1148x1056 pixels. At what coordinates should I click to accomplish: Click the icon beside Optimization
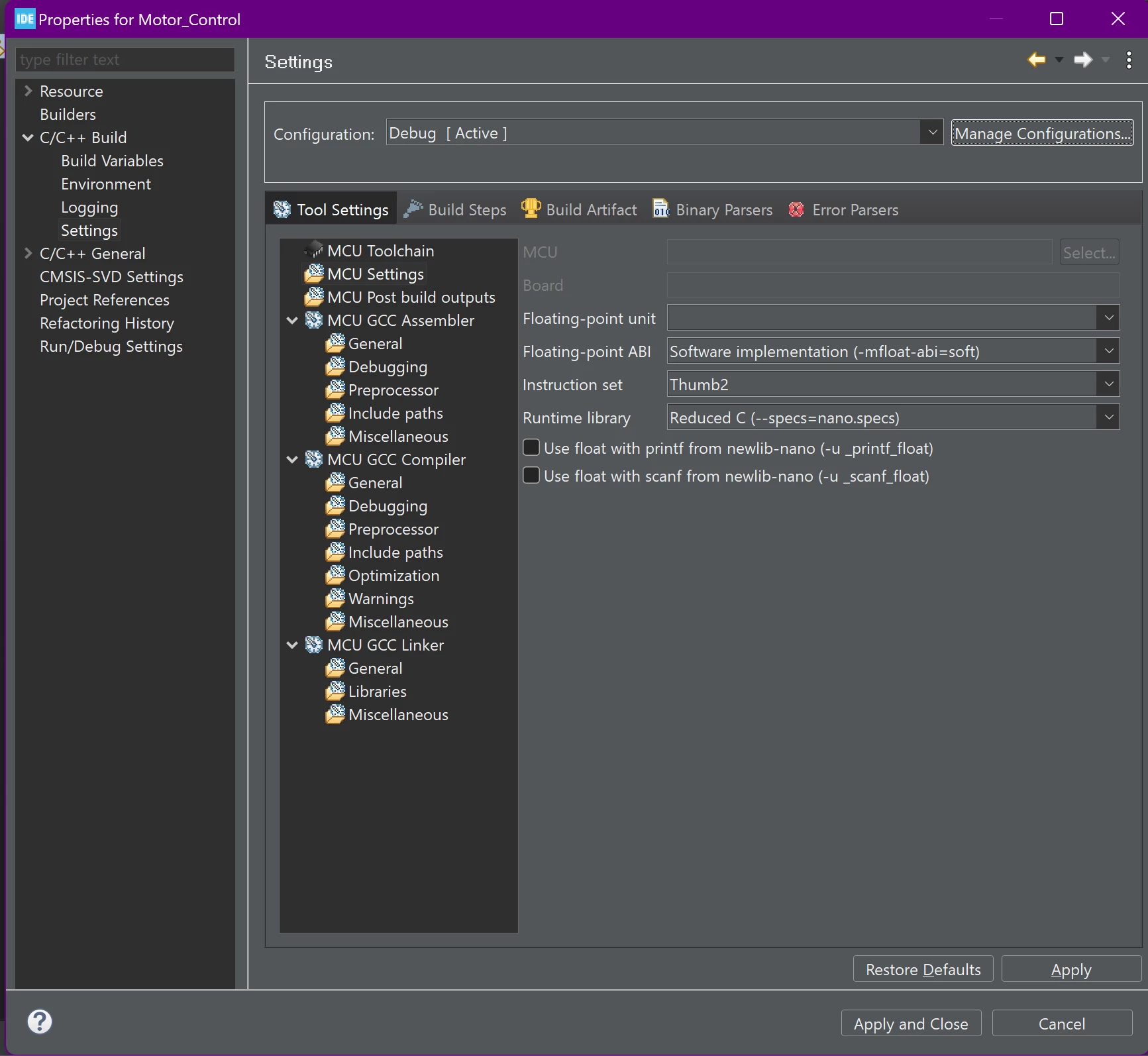[335, 575]
